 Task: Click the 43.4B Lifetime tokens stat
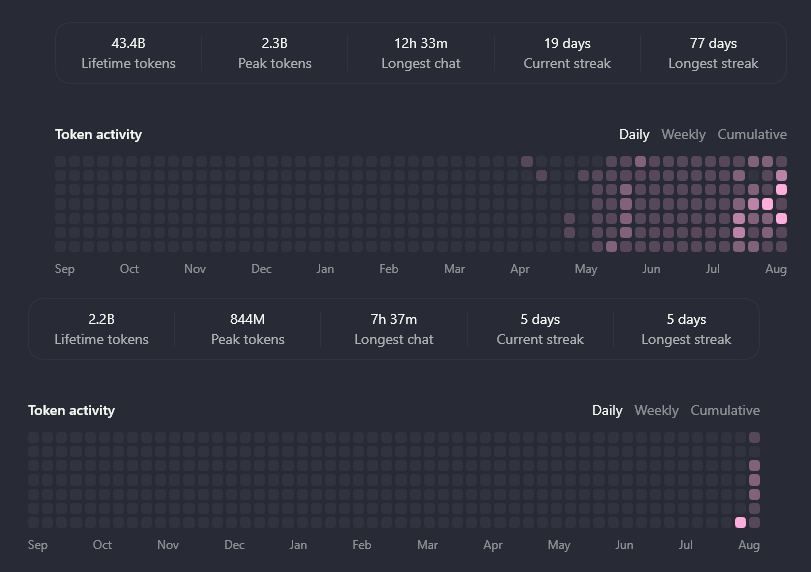click(x=128, y=53)
